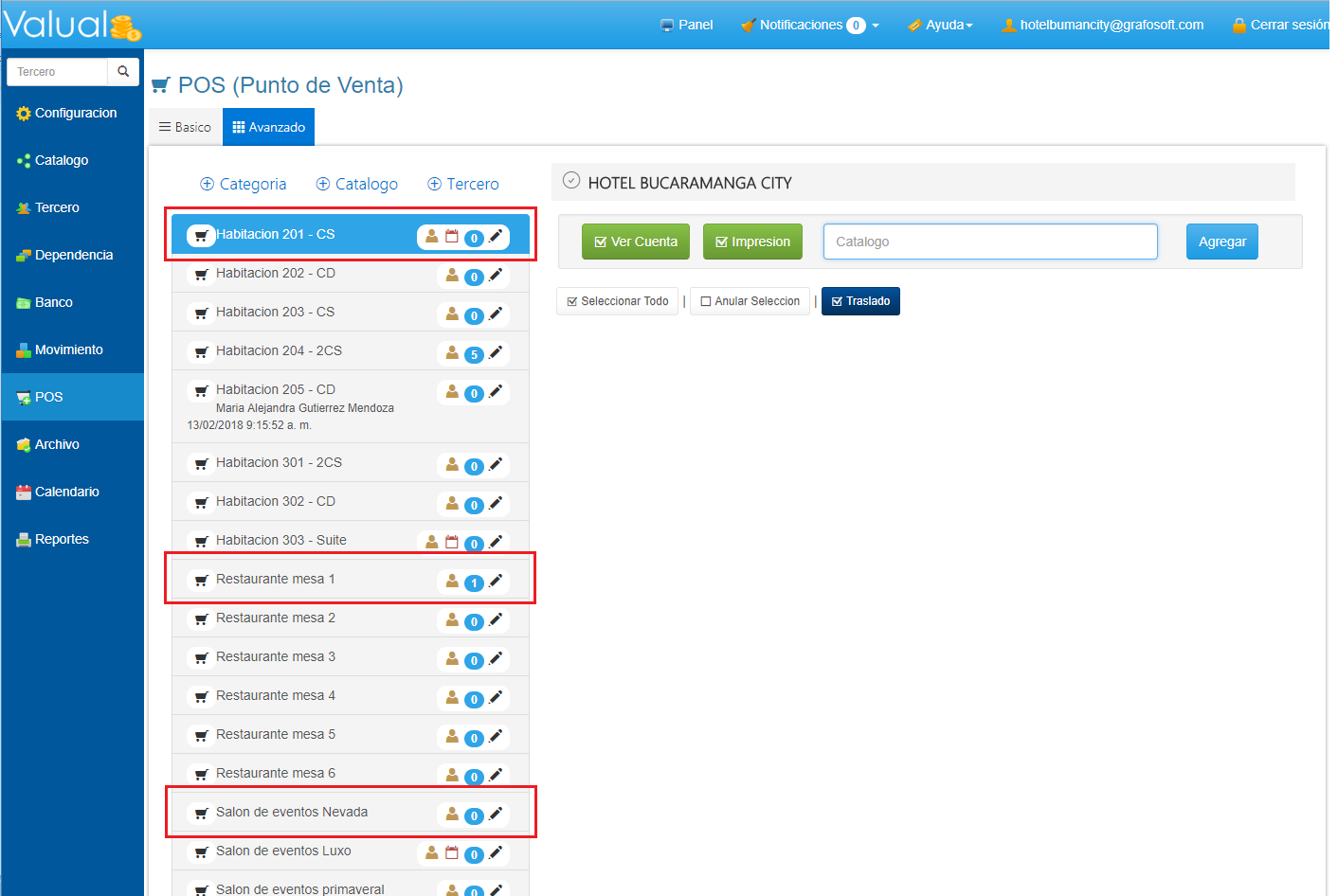
Task: Select Habitacion 205 - CD row
Action: 351,406
